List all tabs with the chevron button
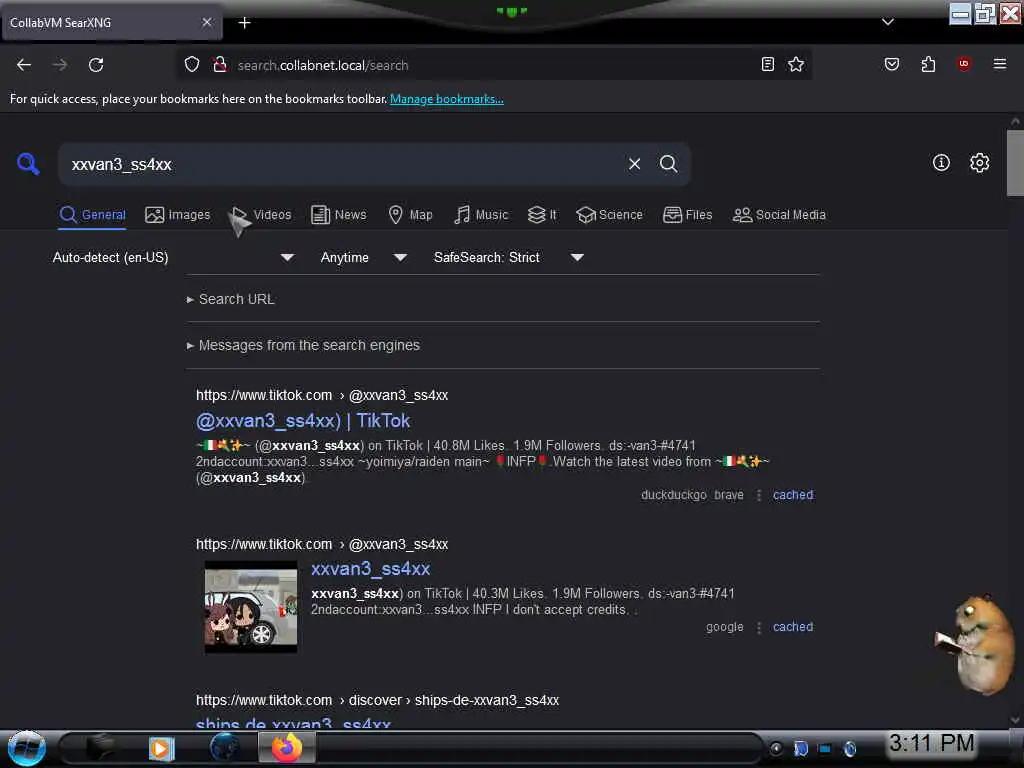This screenshot has width=1024, height=768. click(888, 22)
